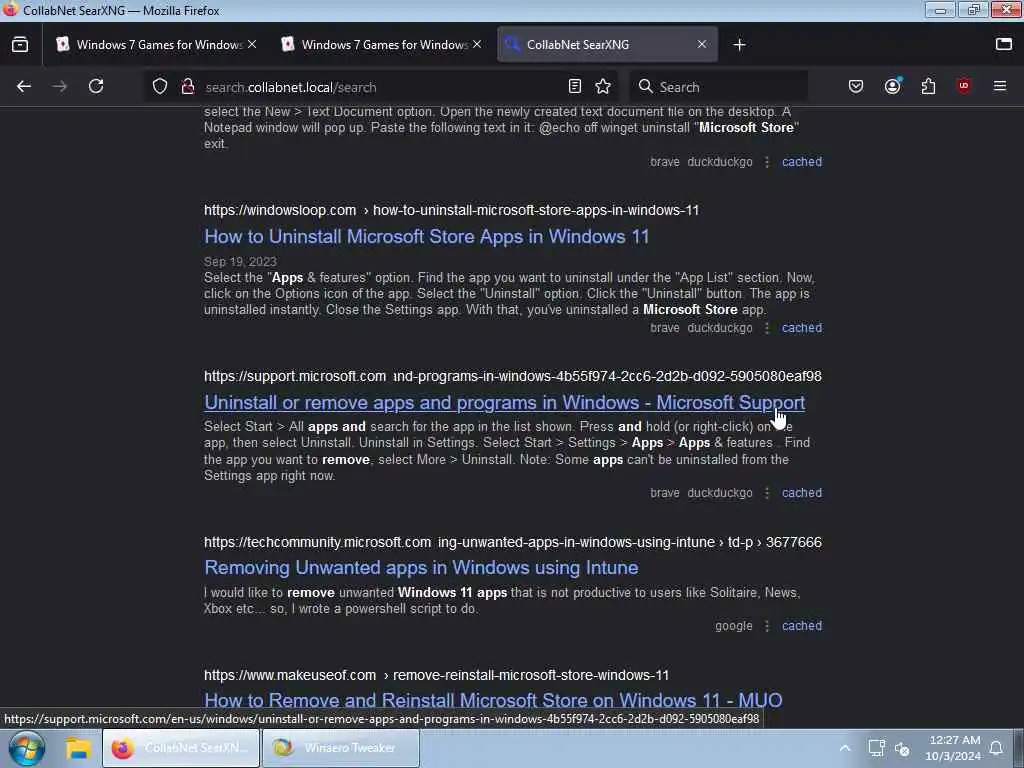Open a new tab with the plus button

click(739, 44)
